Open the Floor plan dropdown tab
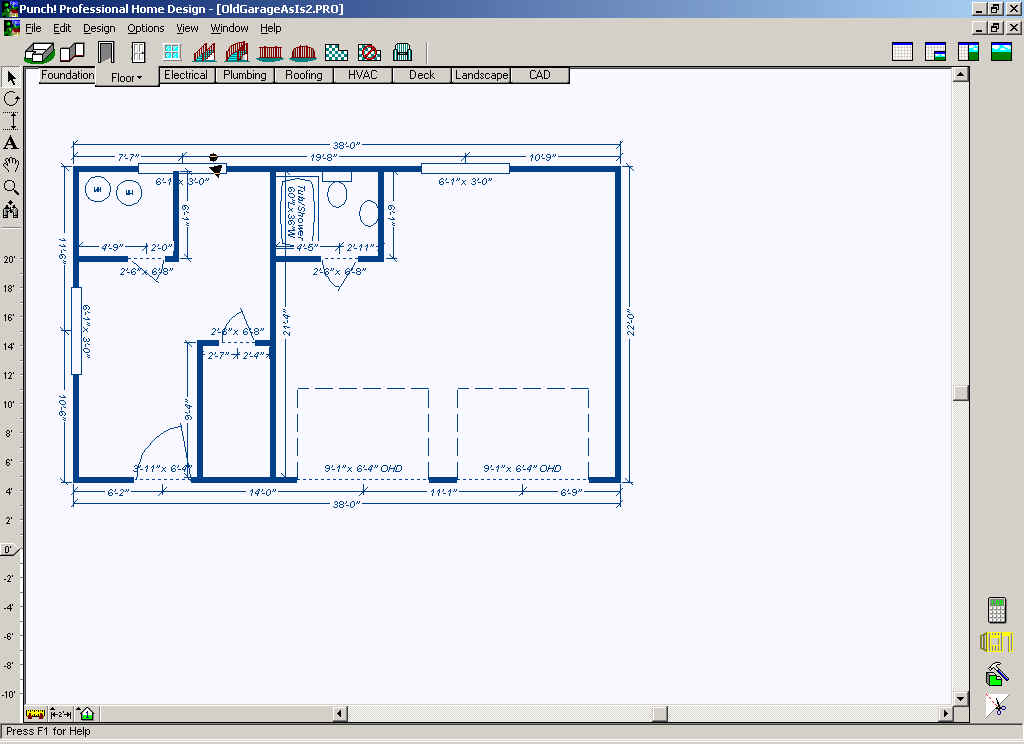This screenshot has height=744, width=1024. pos(127,77)
